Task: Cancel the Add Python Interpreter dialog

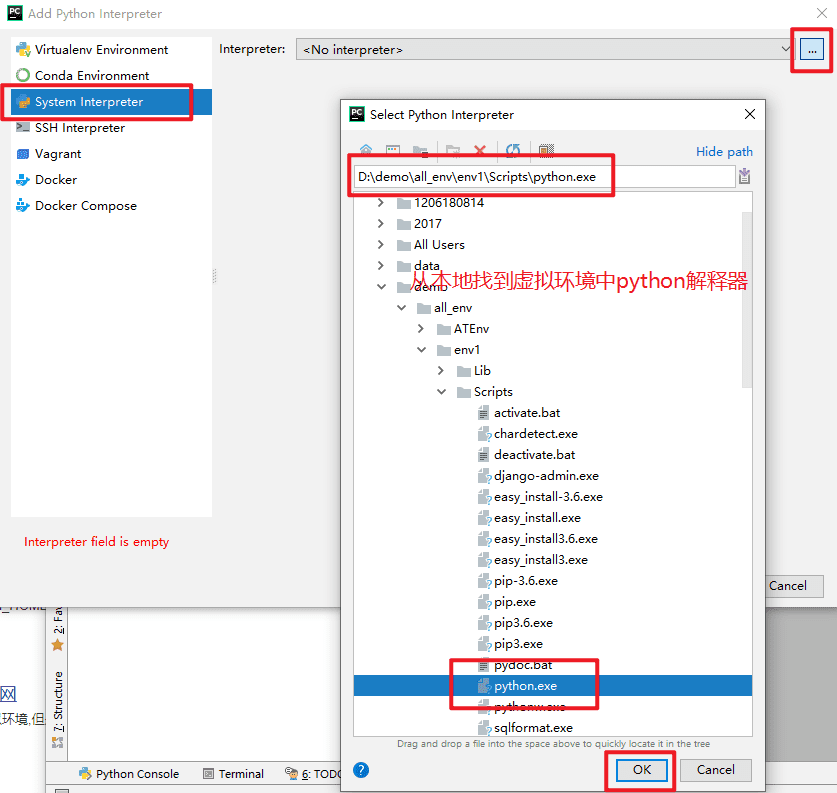Action: tap(794, 586)
